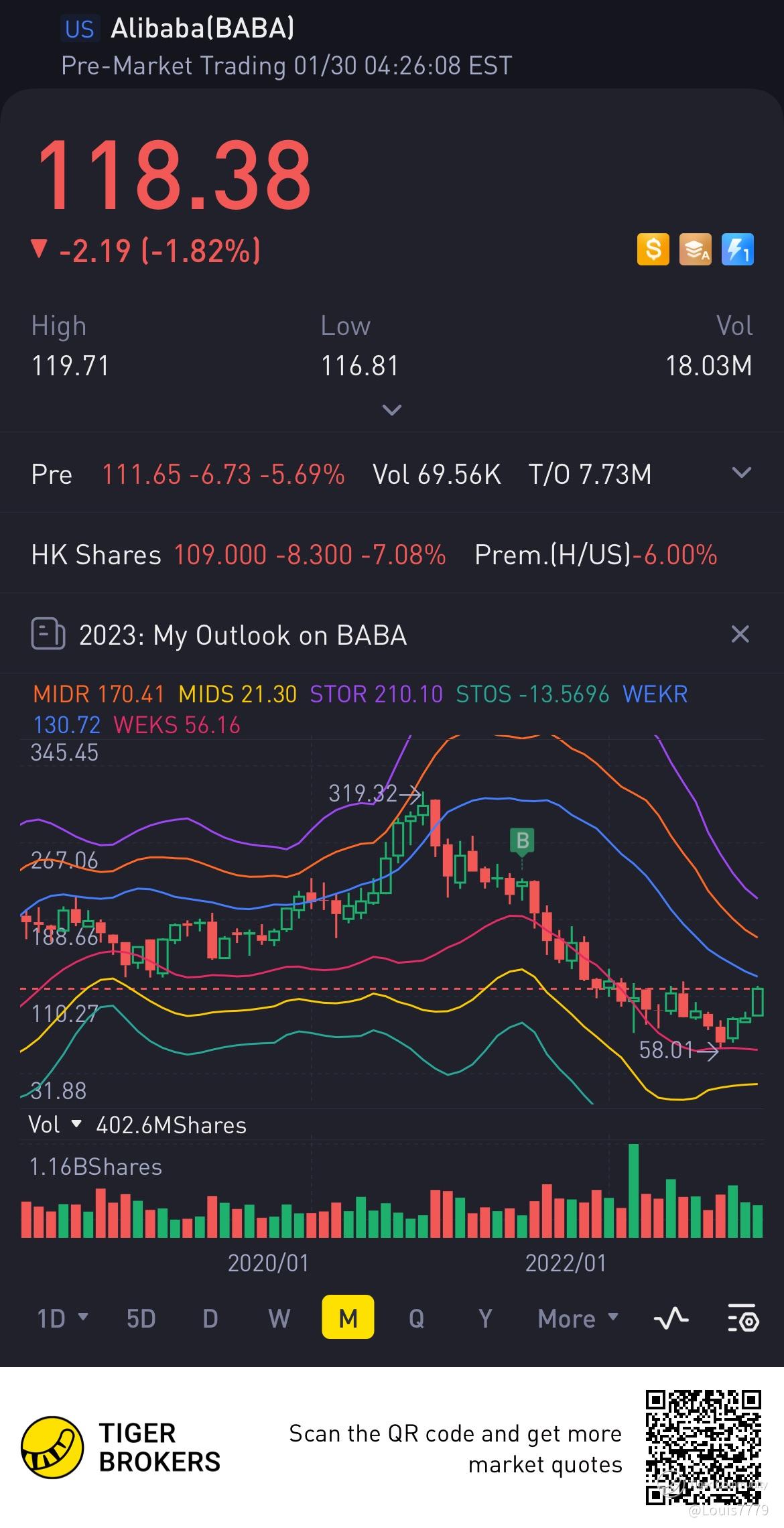The image size is (784, 1528).
Task: Tap the 2022/01 date axis label
Action: 566,1263
